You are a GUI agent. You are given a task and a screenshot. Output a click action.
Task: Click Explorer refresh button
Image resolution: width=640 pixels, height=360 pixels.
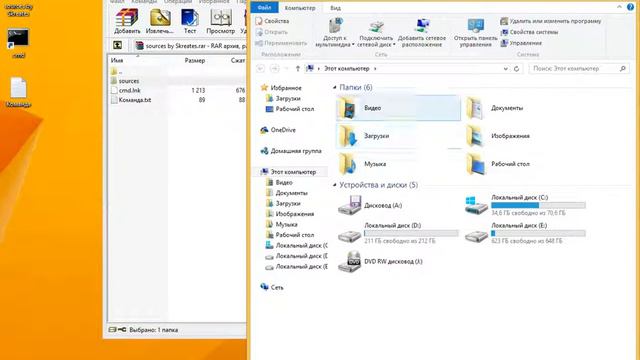coord(516,69)
